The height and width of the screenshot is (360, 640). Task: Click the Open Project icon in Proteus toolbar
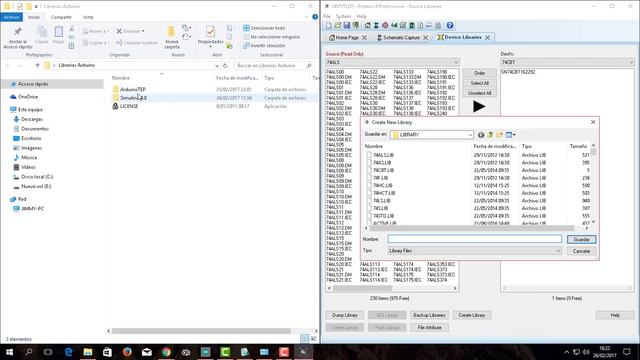click(x=338, y=25)
